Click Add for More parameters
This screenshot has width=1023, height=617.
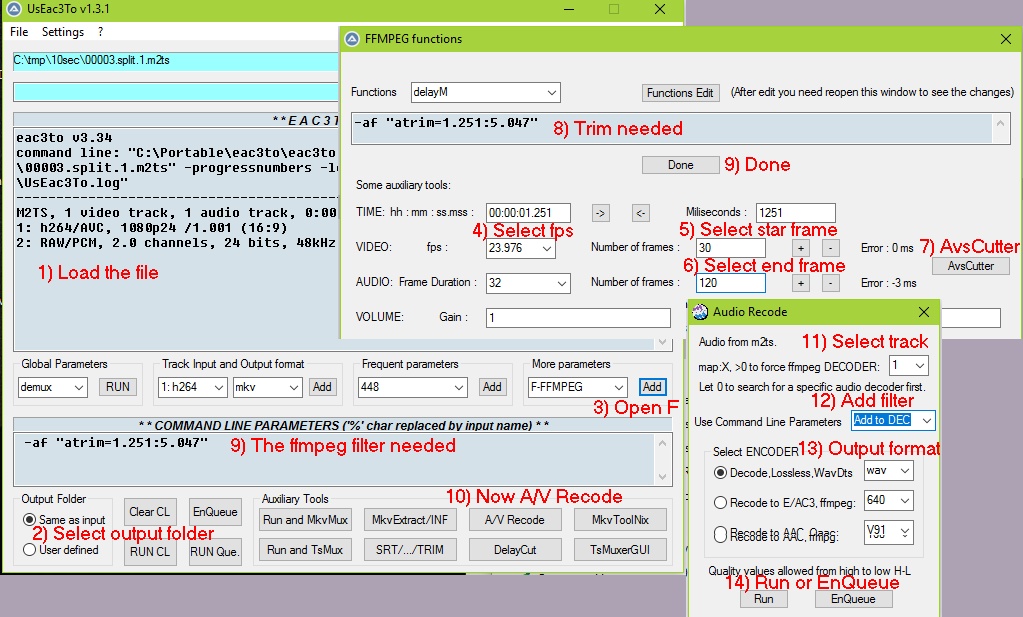coord(652,387)
